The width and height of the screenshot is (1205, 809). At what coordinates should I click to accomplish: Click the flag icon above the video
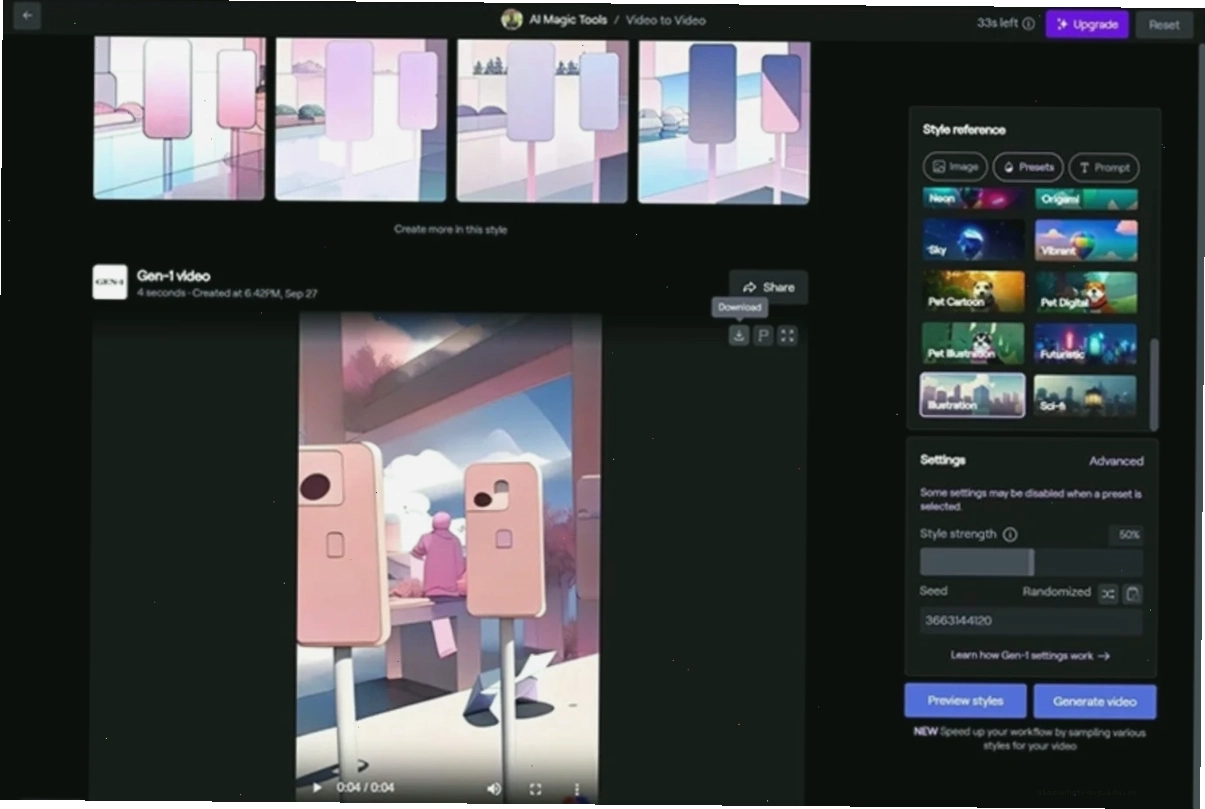click(763, 336)
